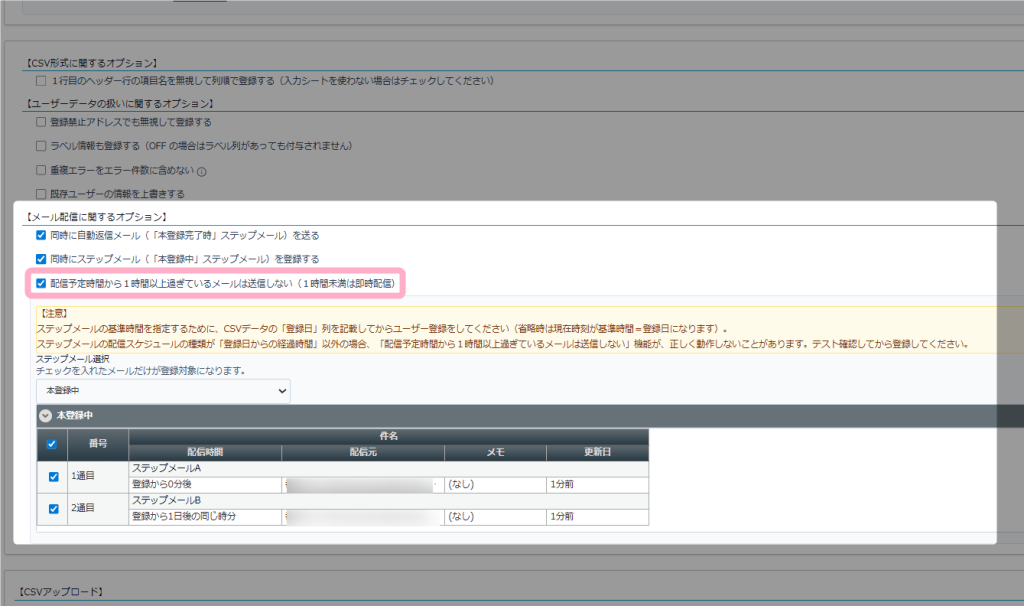The height and width of the screenshot is (606, 1024).
Task: Enable 登録禁止アドレスでも無視して登録する checkbox
Action: [x=41, y=122]
